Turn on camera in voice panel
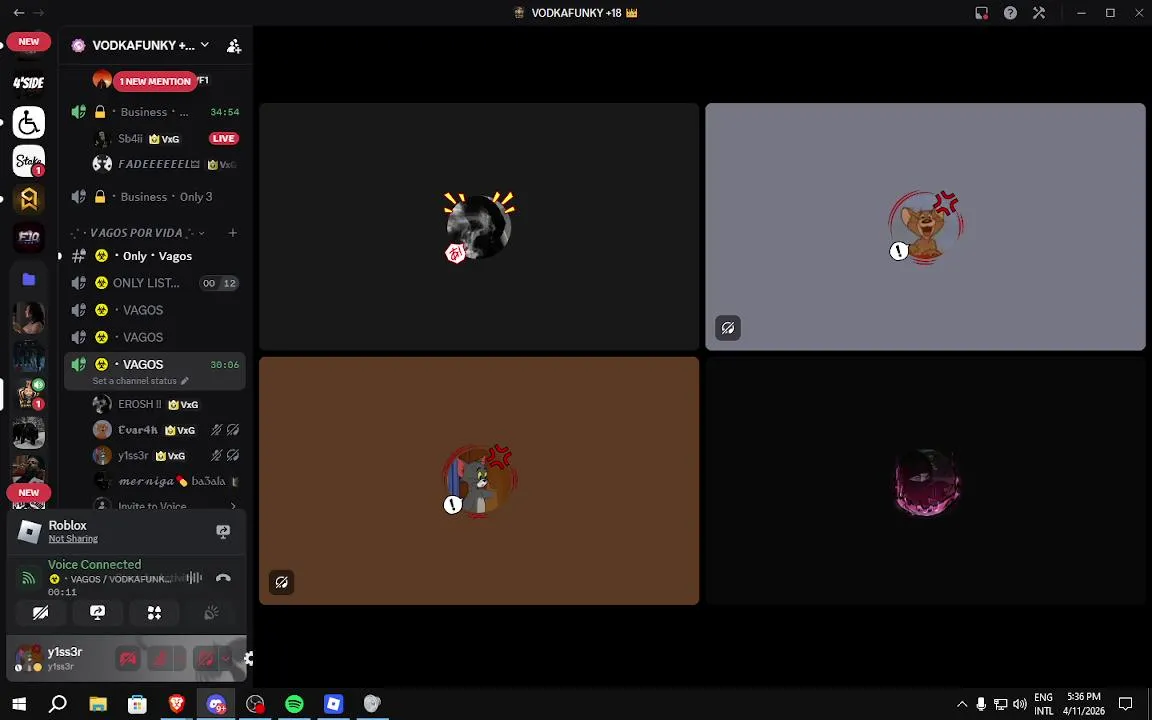This screenshot has height=720, width=1152. [40, 613]
